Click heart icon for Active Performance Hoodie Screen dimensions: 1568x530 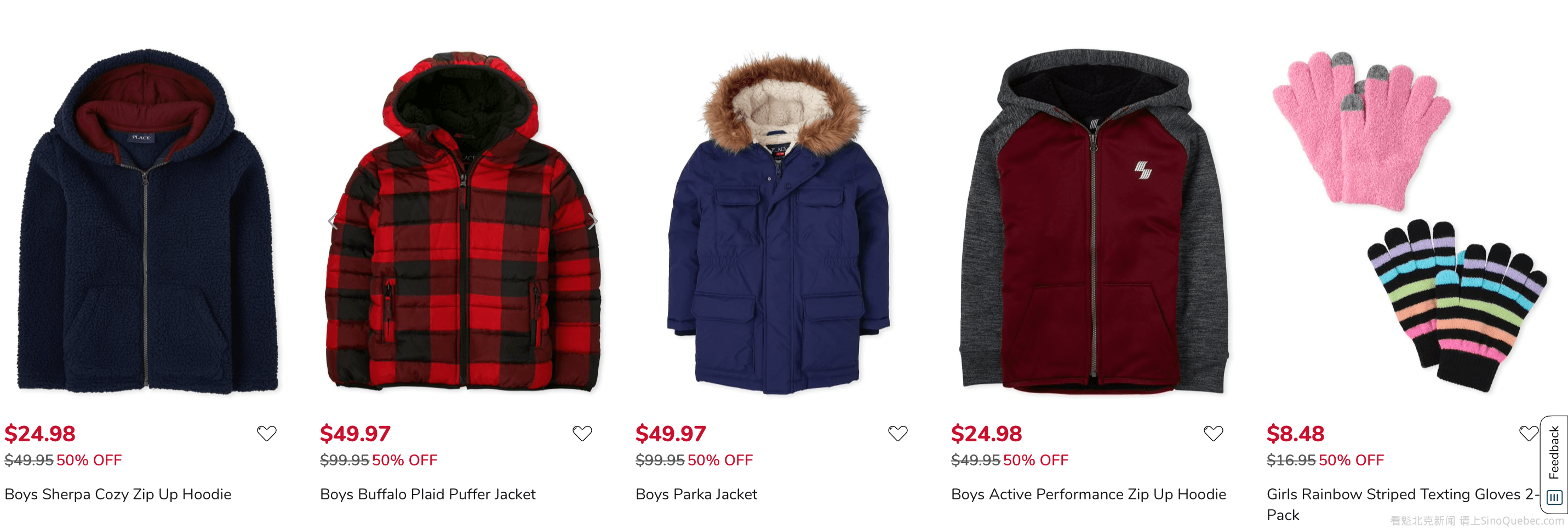click(x=1213, y=433)
